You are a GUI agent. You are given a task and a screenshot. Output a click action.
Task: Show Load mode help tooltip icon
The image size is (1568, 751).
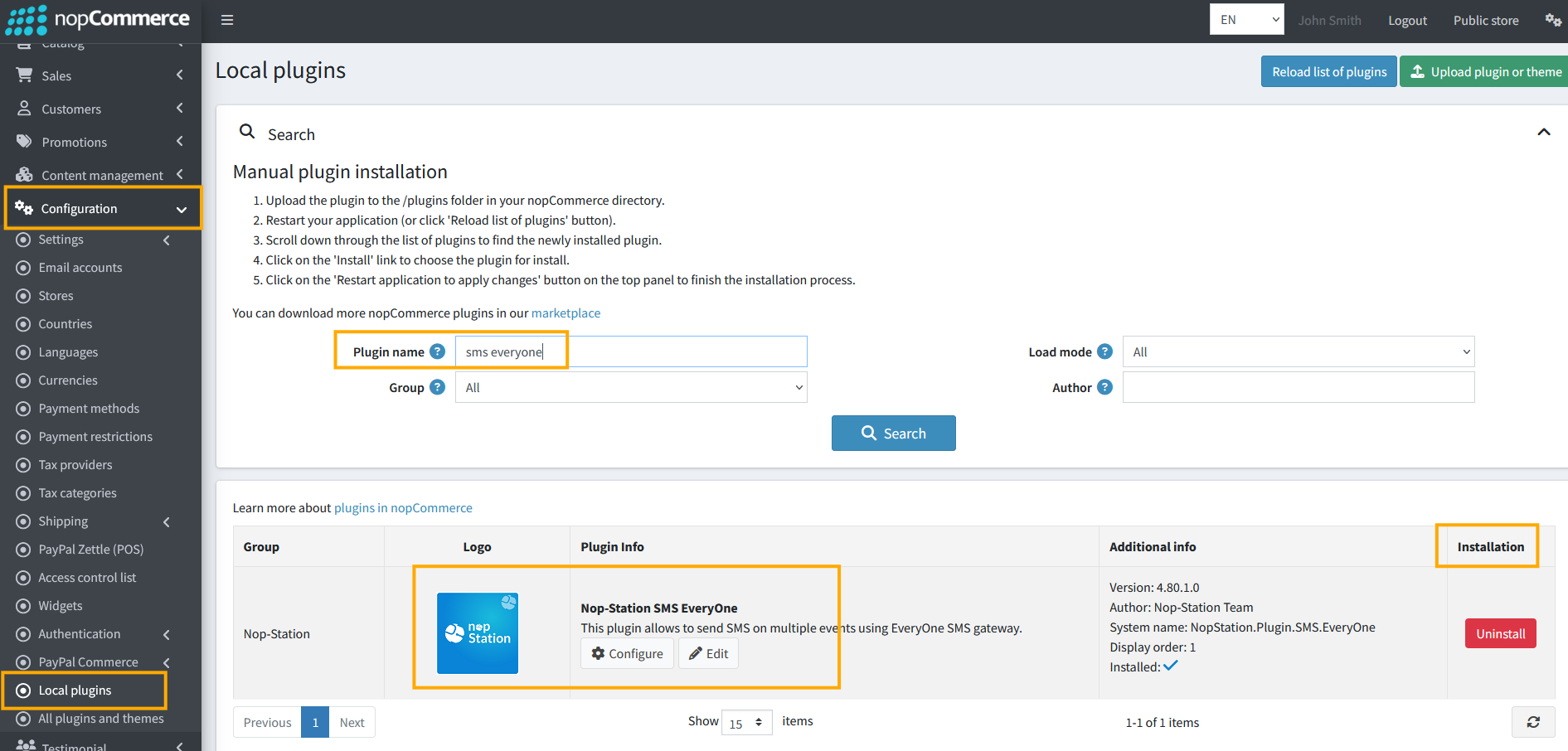click(x=1104, y=351)
